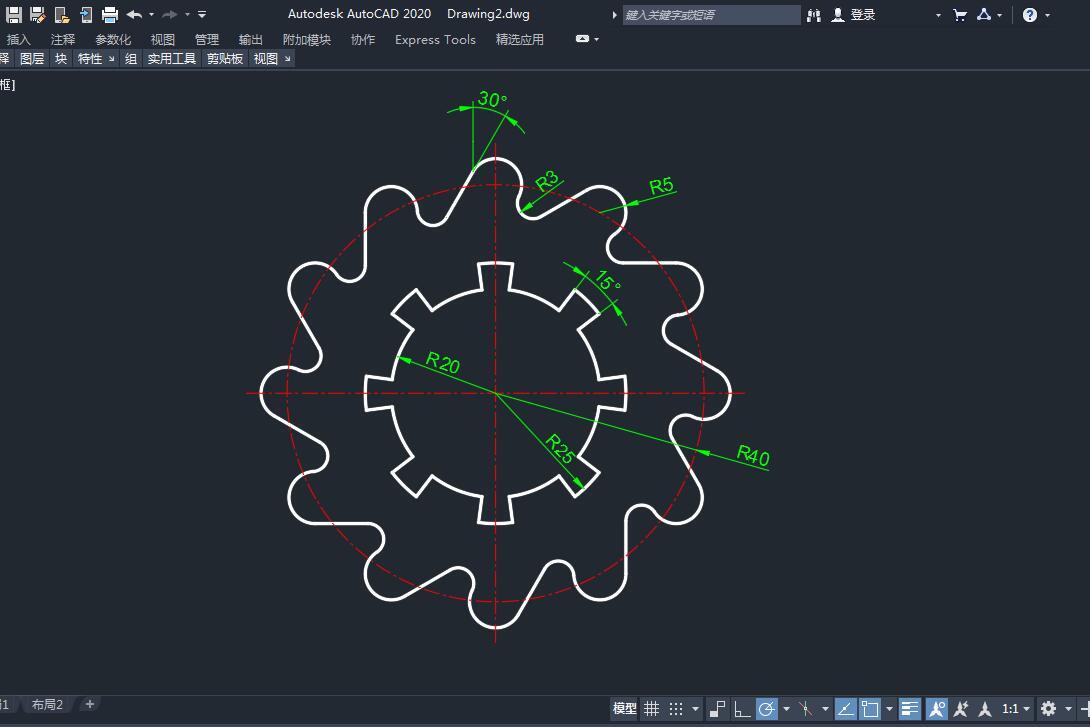Screen dimensions: 1090x727
Task: Open Quick Access Toolbar customize dropdown
Action: [202, 15]
